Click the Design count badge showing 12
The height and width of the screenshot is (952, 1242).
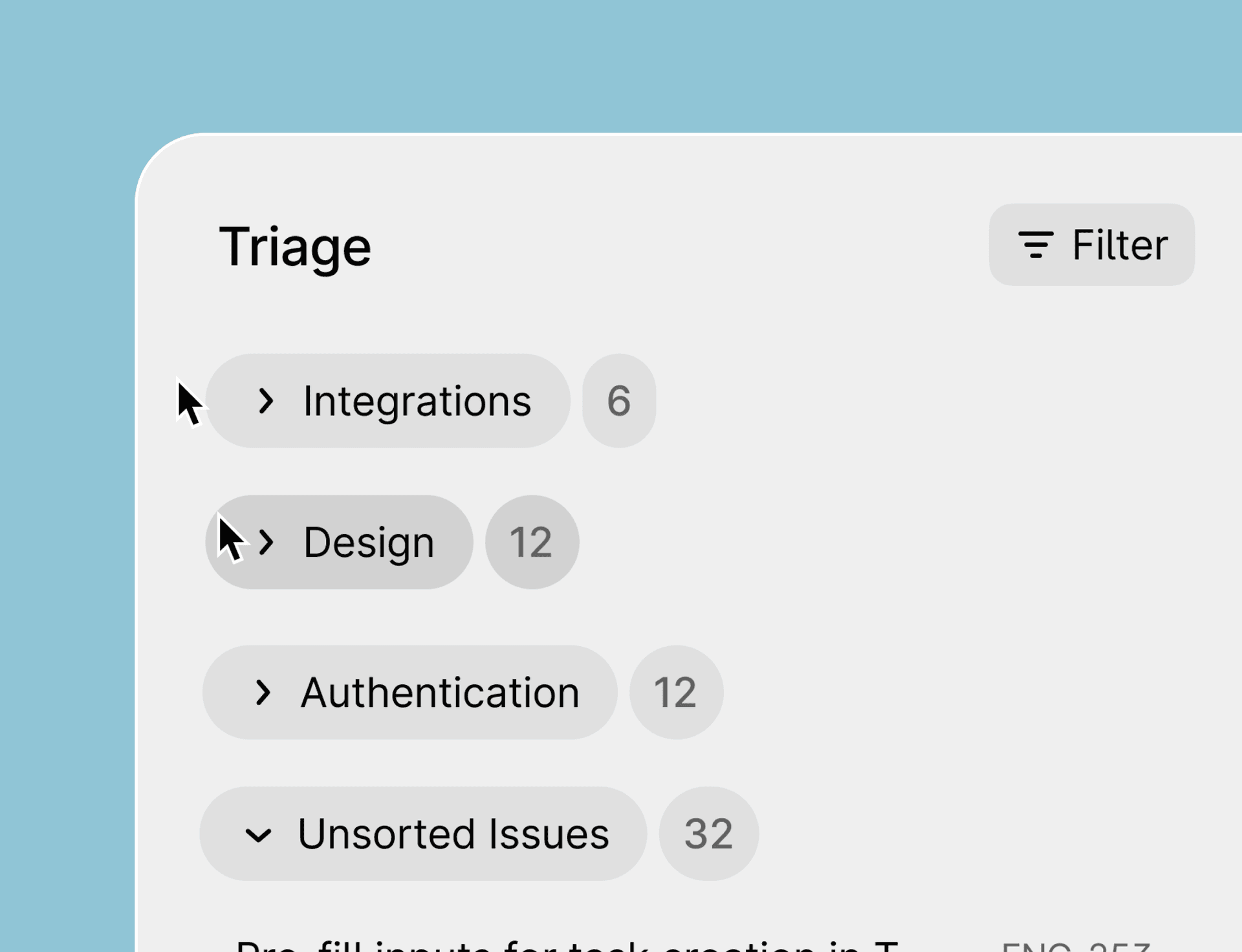coord(532,543)
